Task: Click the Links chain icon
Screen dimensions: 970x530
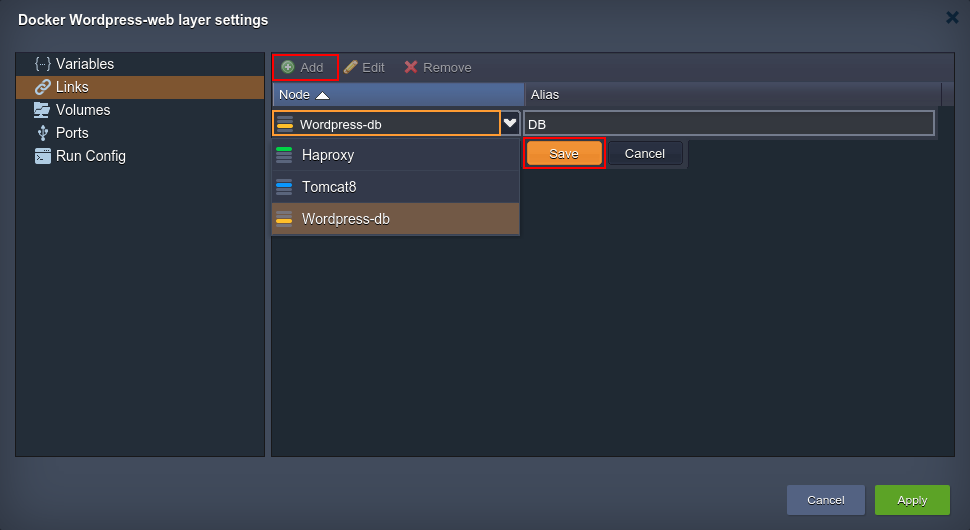Action: pos(43,87)
